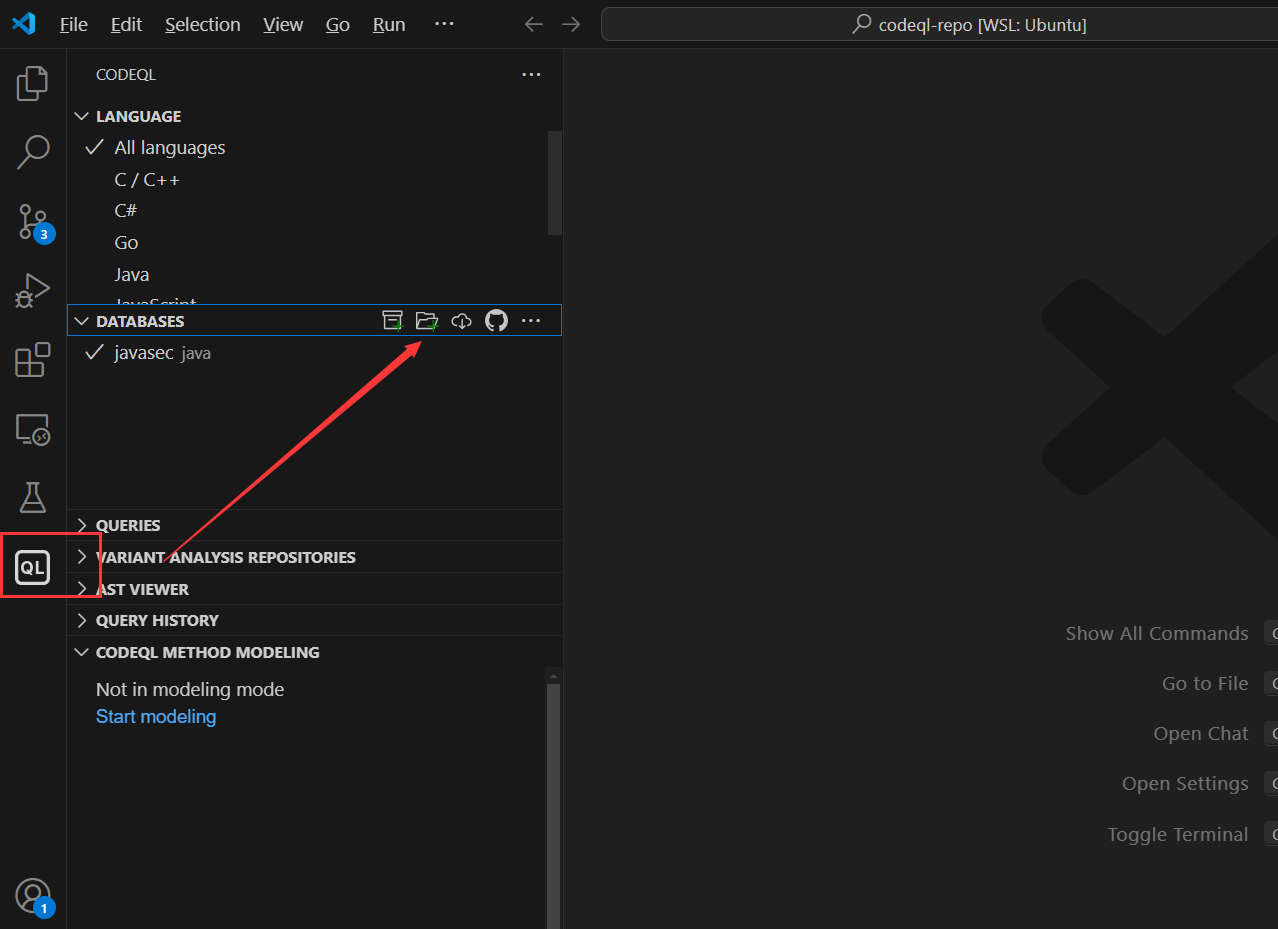Select Go language filter
This screenshot has height=929, width=1278.
(314, 243)
